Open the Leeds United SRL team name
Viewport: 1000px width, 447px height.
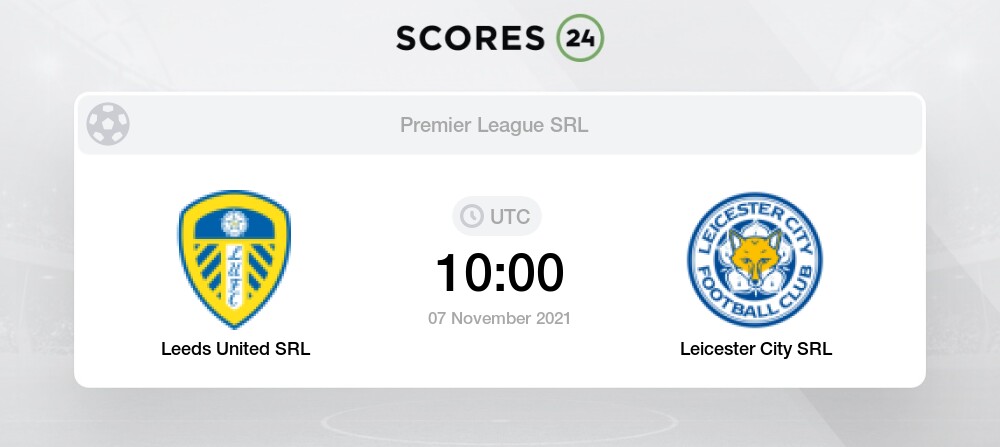pyautogui.click(x=236, y=349)
